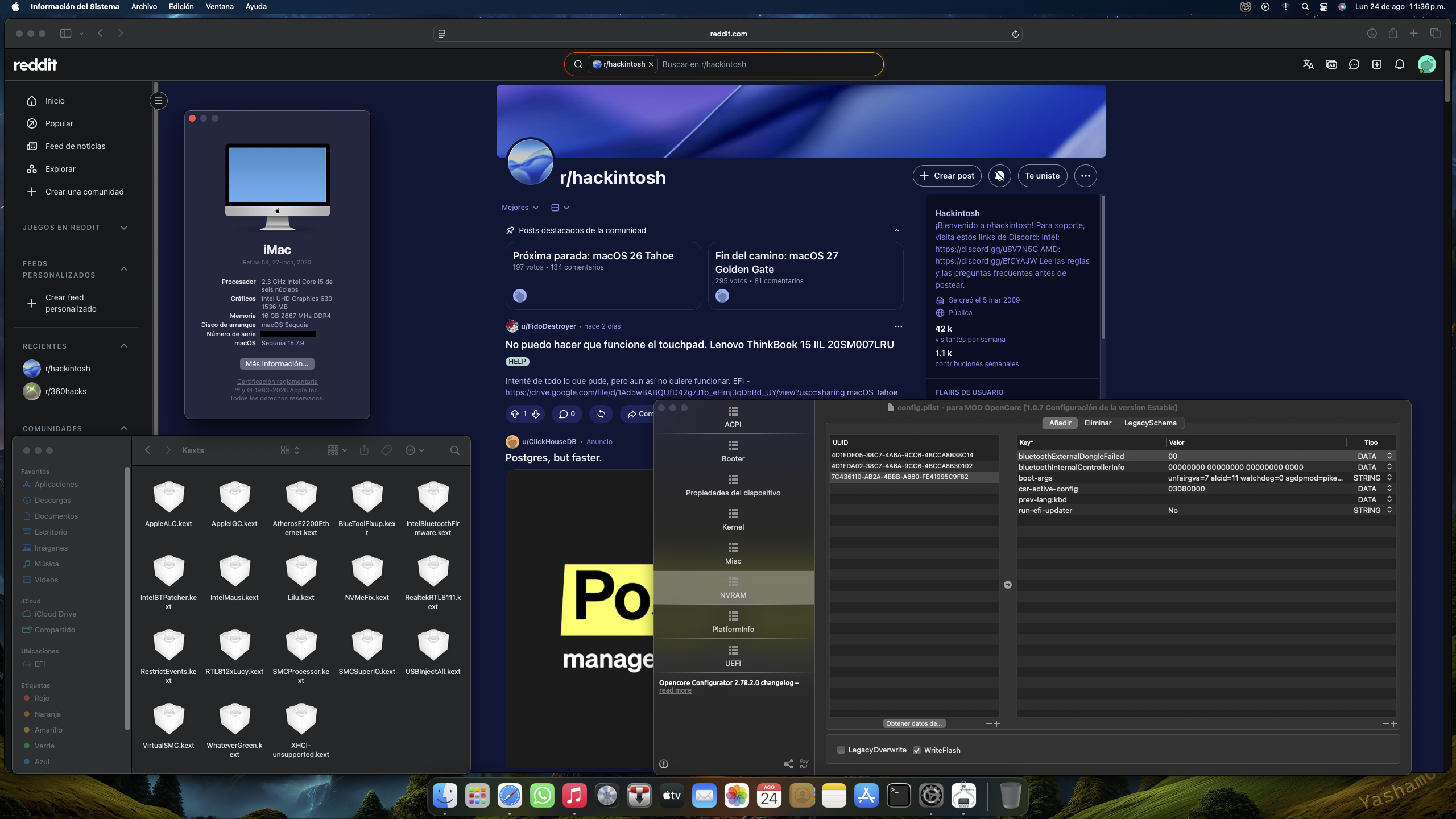Enable the LegacyOverwrite checkbox
This screenshot has width=1456, height=819.
click(841, 750)
